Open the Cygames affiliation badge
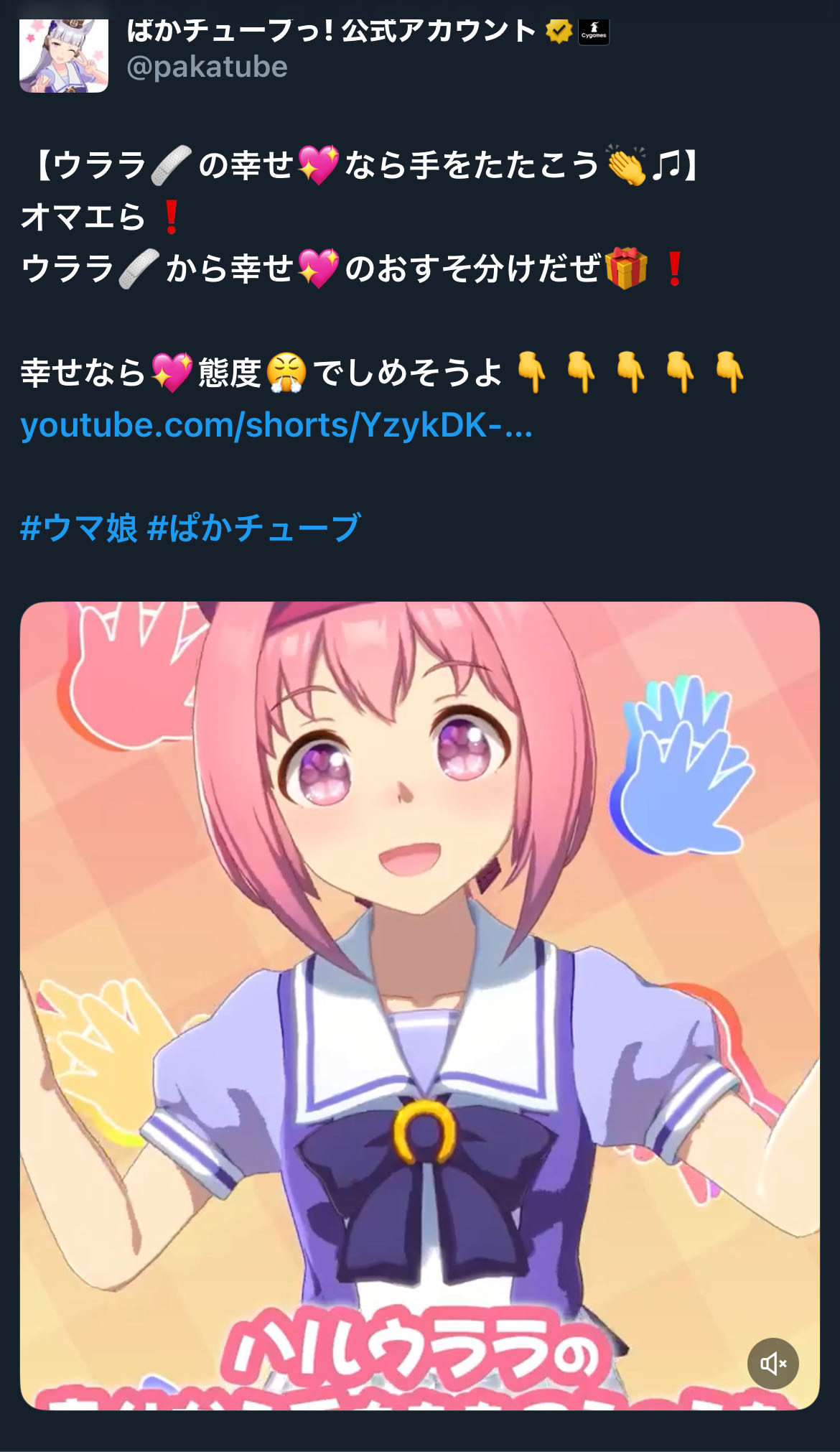The width and height of the screenshot is (840, 1452). [x=594, y=31]
